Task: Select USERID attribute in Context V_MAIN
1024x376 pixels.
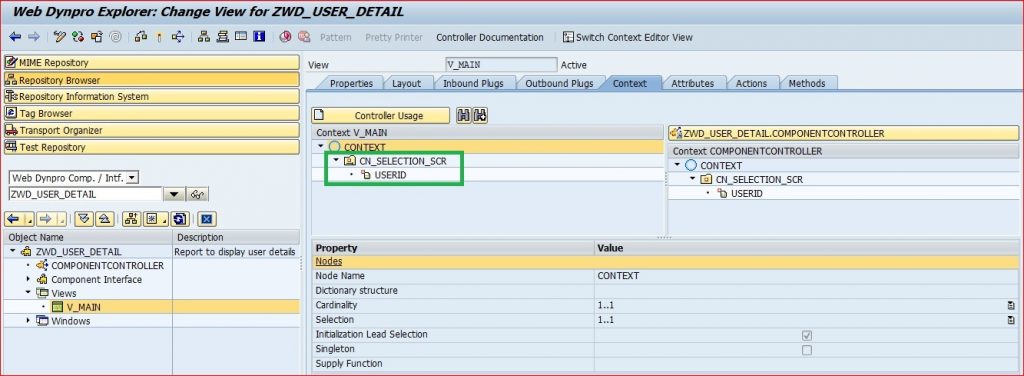Action: pyautogui.click(x=391, y=175)
